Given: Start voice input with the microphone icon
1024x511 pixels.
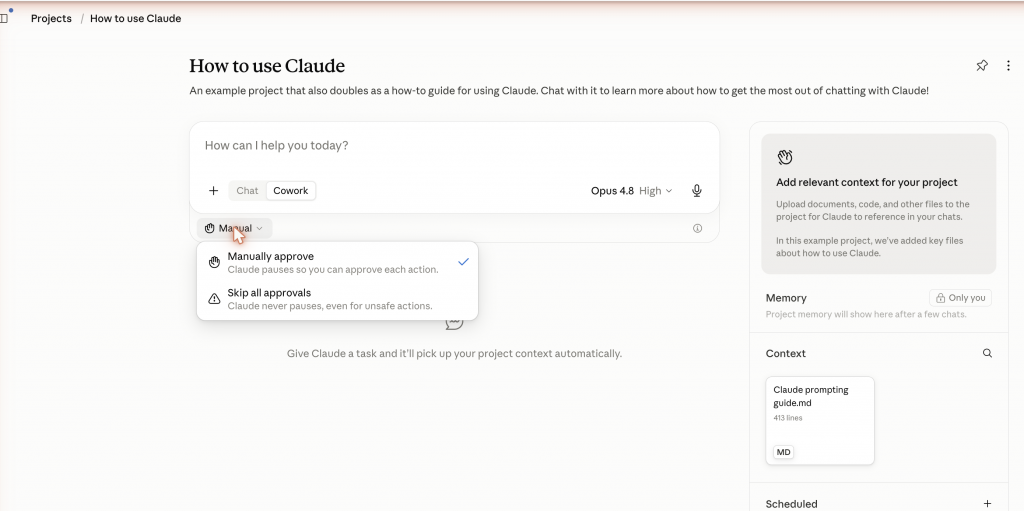Looking at the screenshot, I should (x=697, y=191).
